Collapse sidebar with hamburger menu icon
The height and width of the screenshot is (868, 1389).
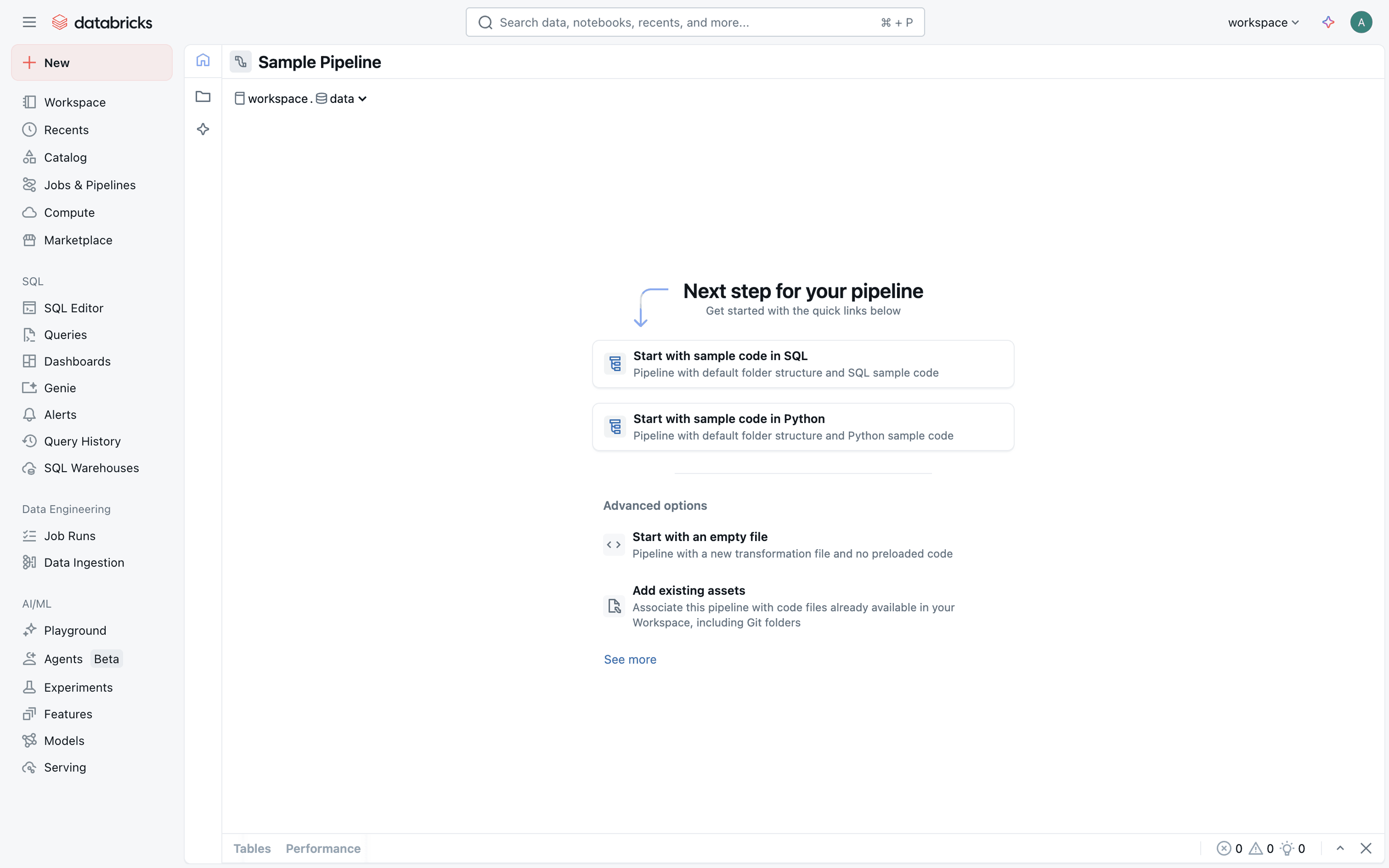pos(29,23)
